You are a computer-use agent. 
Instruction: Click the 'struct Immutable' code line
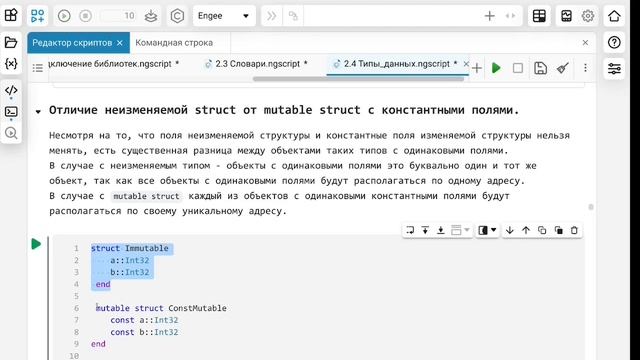coord(130,248)
